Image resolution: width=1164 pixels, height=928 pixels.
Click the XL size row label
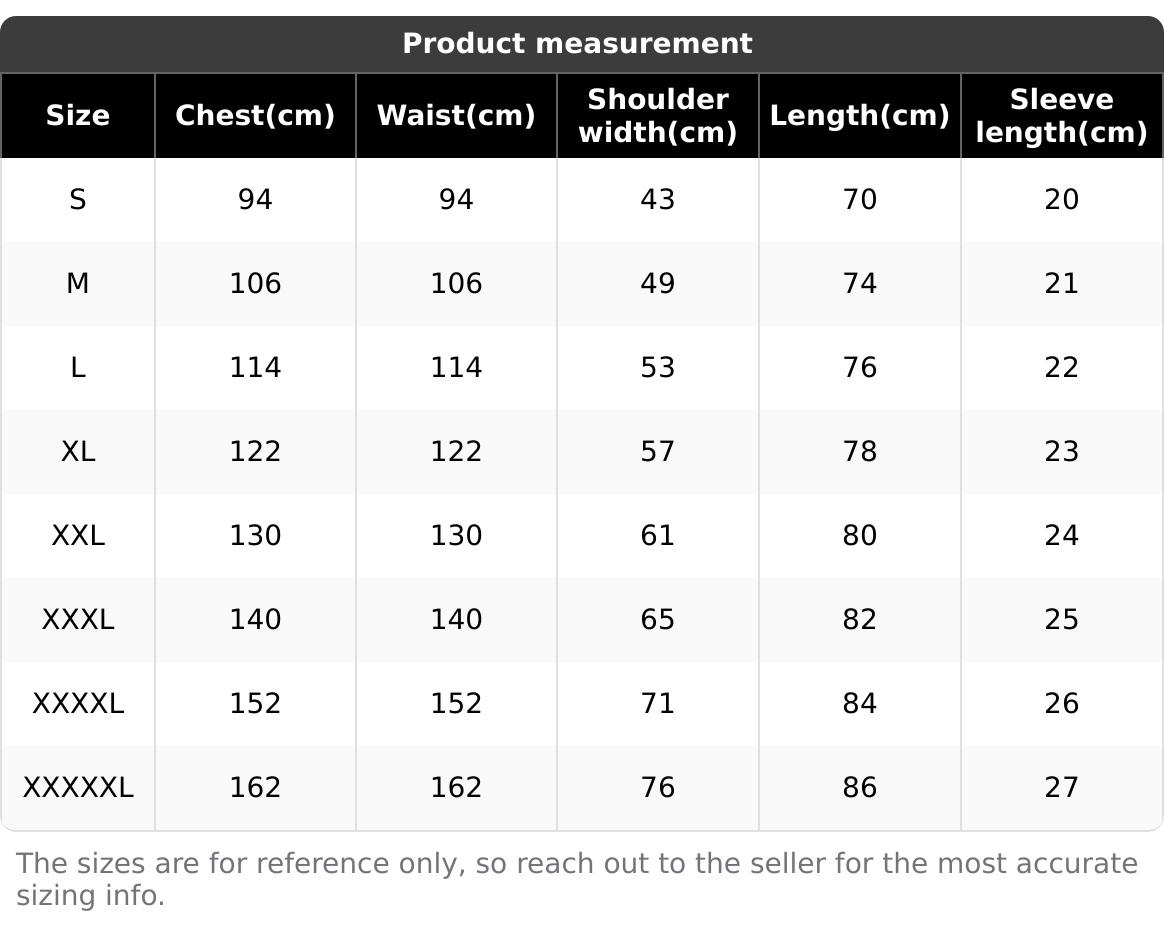78,452
